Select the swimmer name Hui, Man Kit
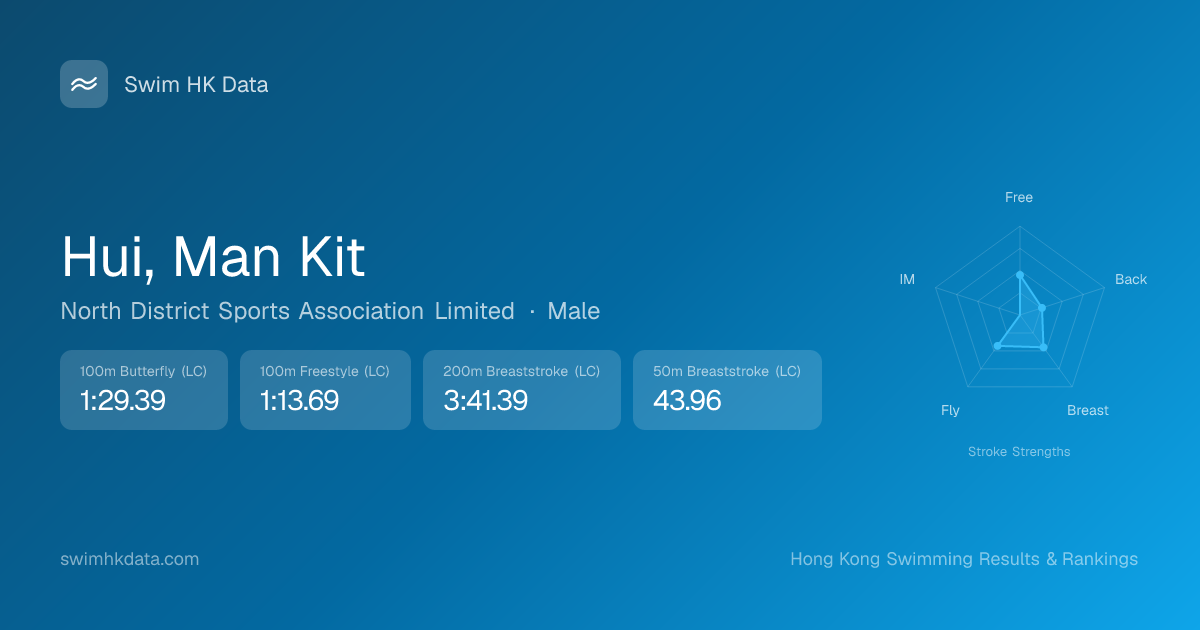Image resolution: width=1200 pixels, height=630 pixels. point(213,257)
